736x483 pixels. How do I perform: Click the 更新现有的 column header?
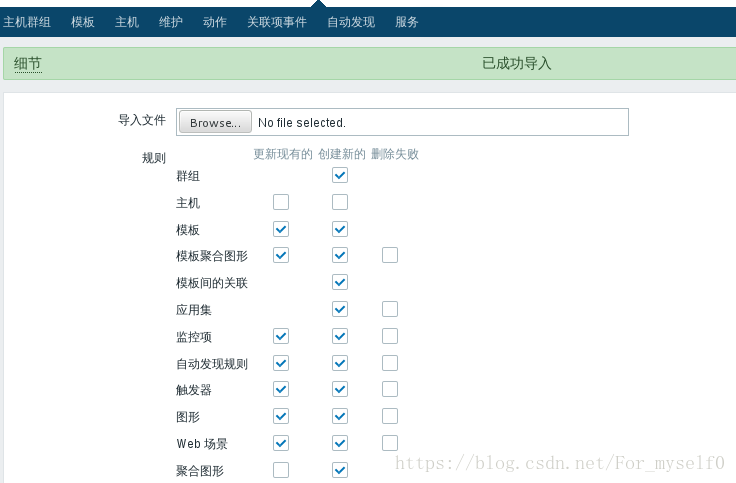pos(283,154)
